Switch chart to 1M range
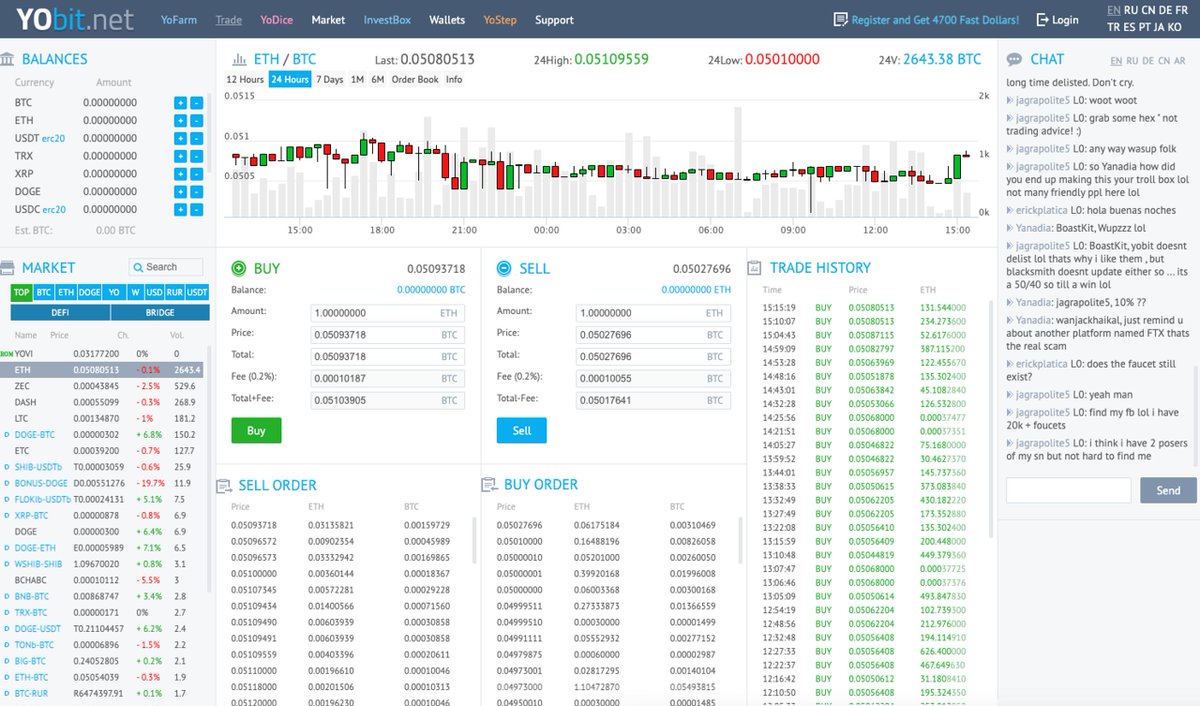The height and width of the screenshot is (706, 1200). coord(357,80)
